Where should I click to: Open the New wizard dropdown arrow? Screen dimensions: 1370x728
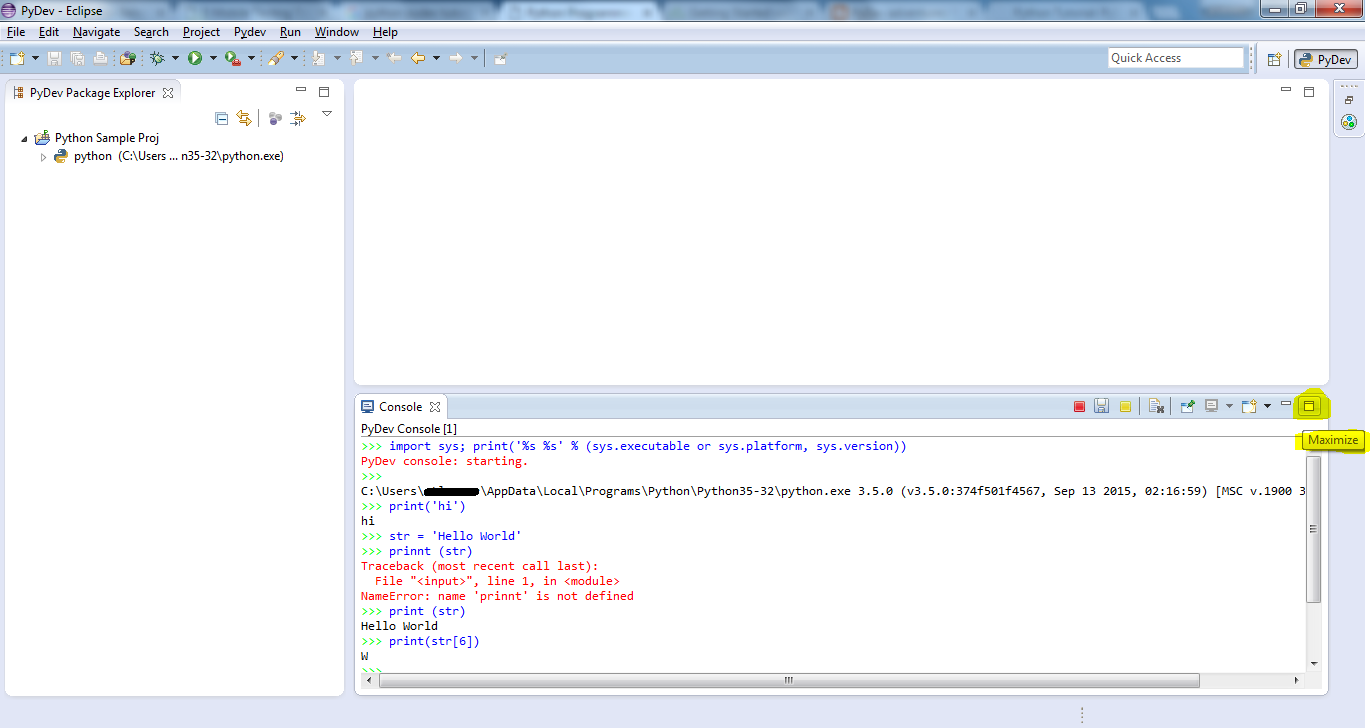click(35, 58)
